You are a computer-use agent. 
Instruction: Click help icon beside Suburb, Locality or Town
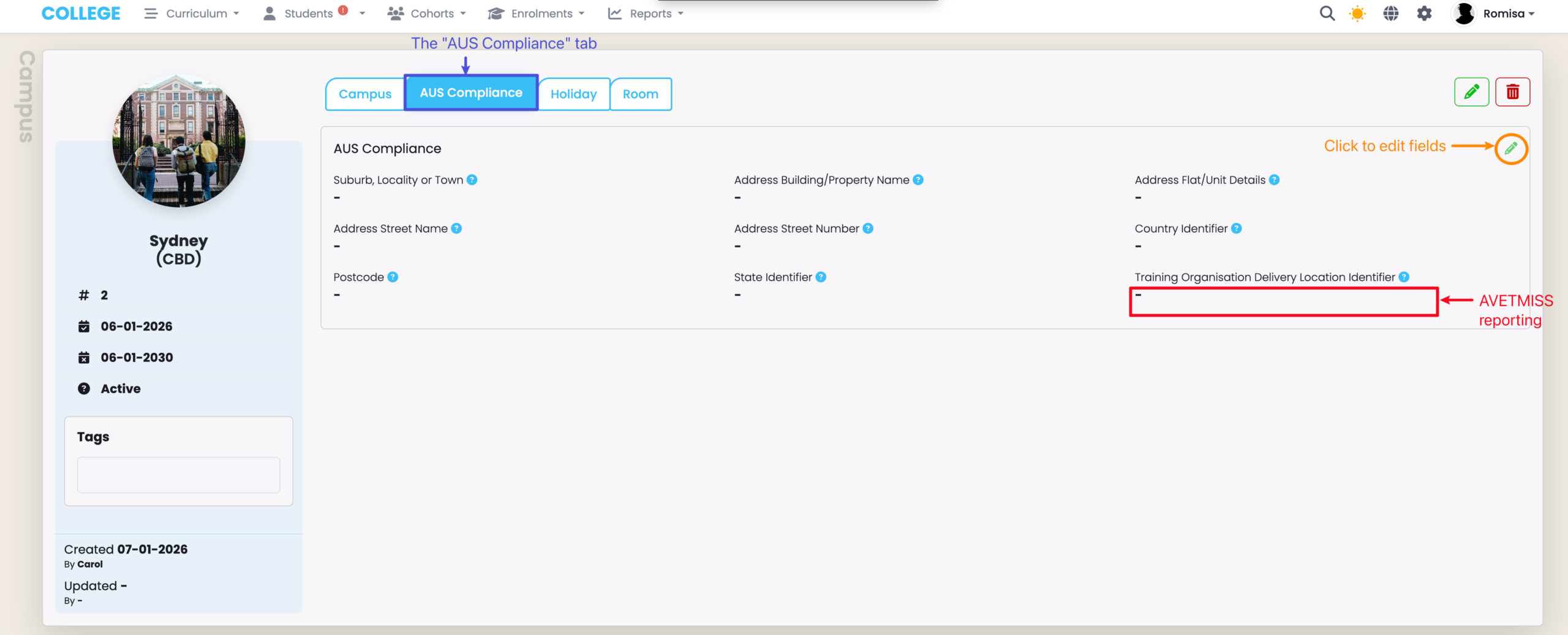coord(472,180)
